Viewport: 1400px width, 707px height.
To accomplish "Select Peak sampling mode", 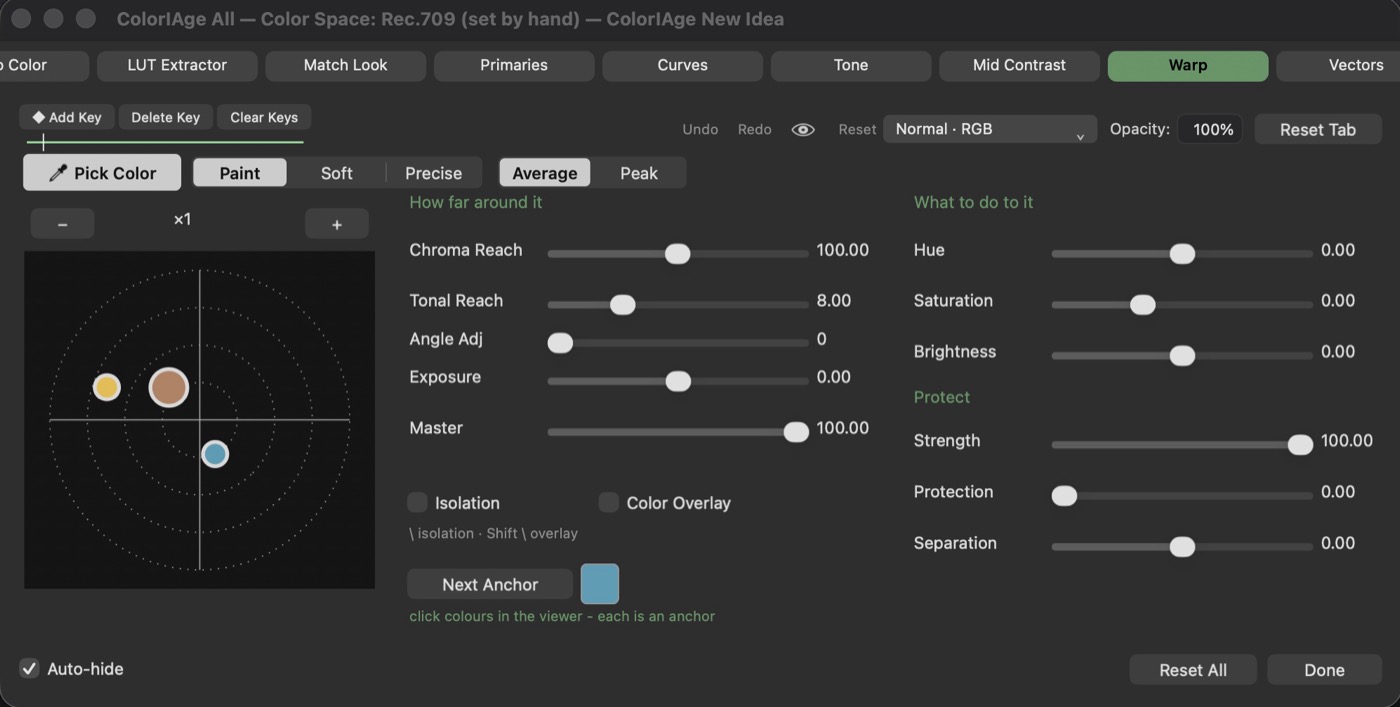I will [639, 173].
